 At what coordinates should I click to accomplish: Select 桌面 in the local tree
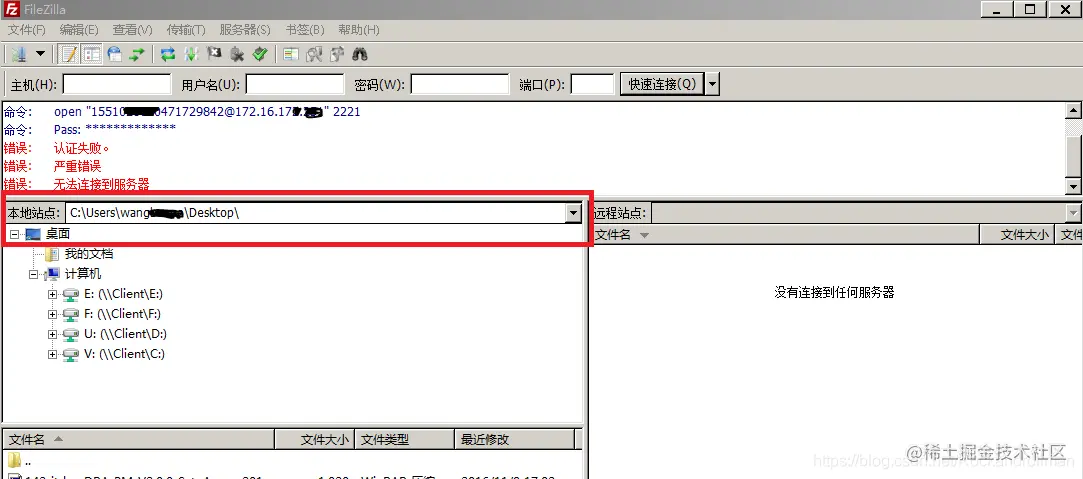(x=58, y=234)
